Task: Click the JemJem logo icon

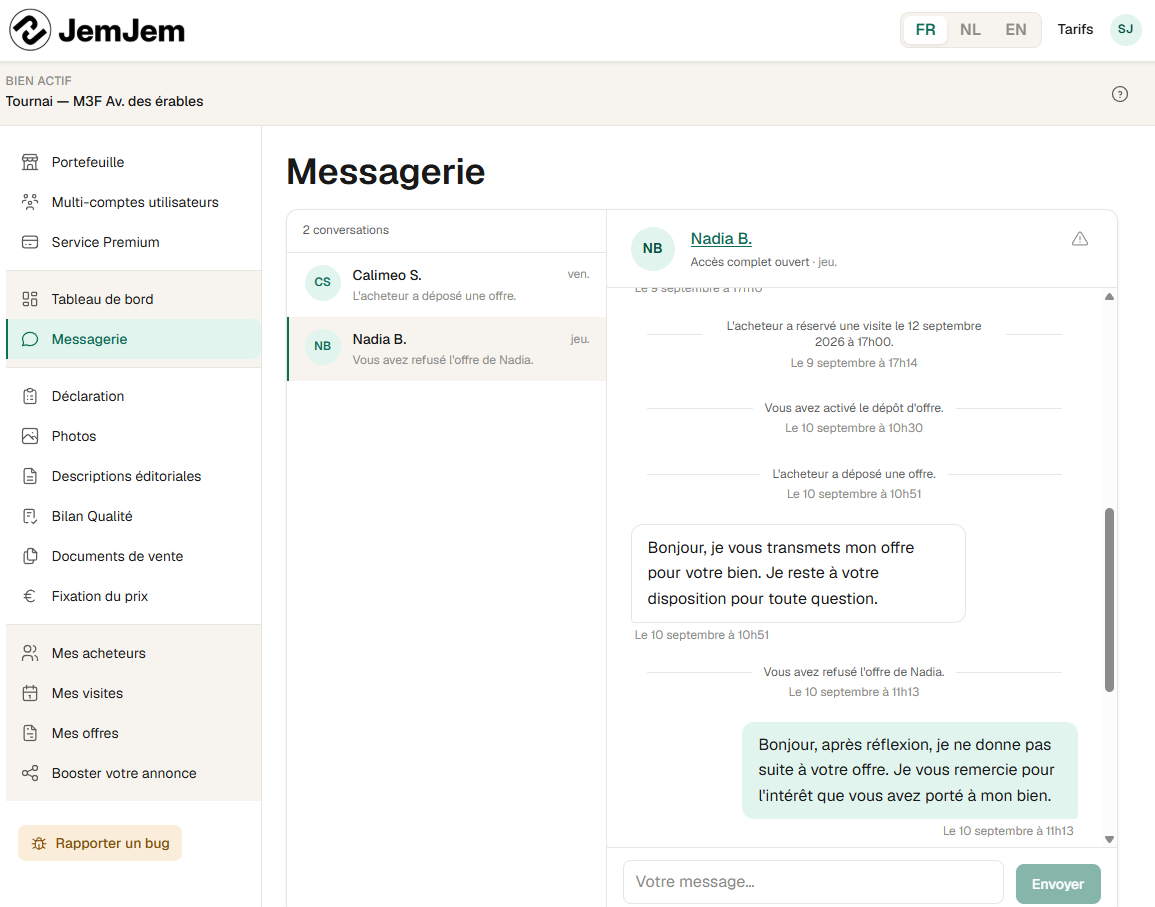Action: pos(30,30)
